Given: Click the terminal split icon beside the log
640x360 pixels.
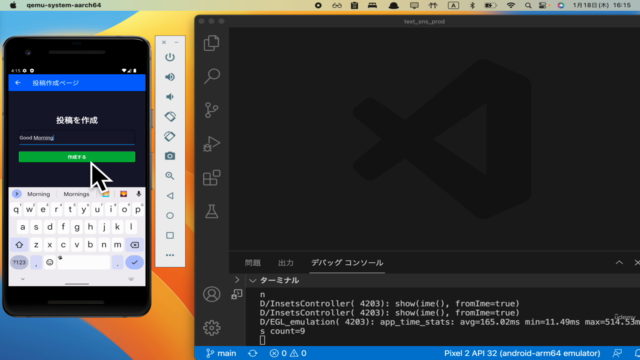Looking at the screenshot, I should [x=237, y=294].
